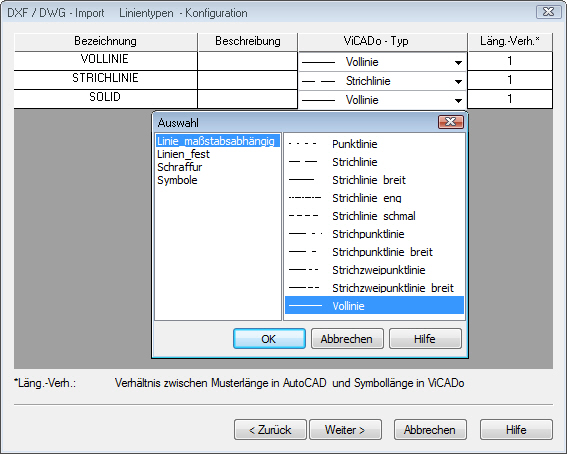Expand the type dropdown in STRICHLINIE row
This screenshot has width=567, height=454.
pyautogui.click(x=458, y=82)
